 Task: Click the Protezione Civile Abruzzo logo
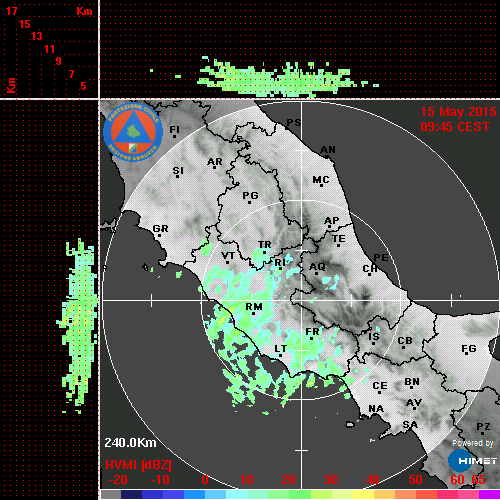click(x=133, y=133)
